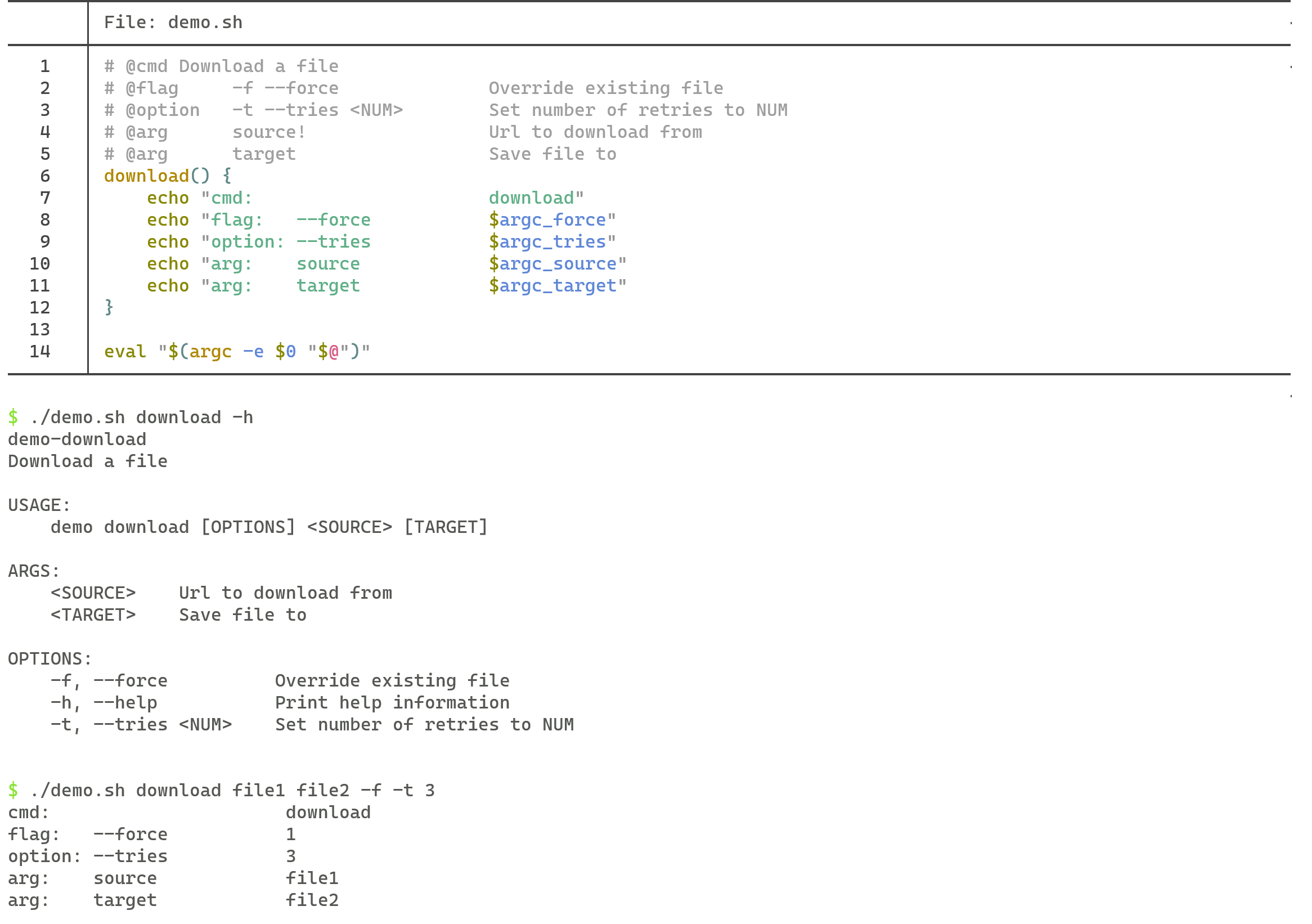Select the <TARGET> argument entry

tap(93, 615)
